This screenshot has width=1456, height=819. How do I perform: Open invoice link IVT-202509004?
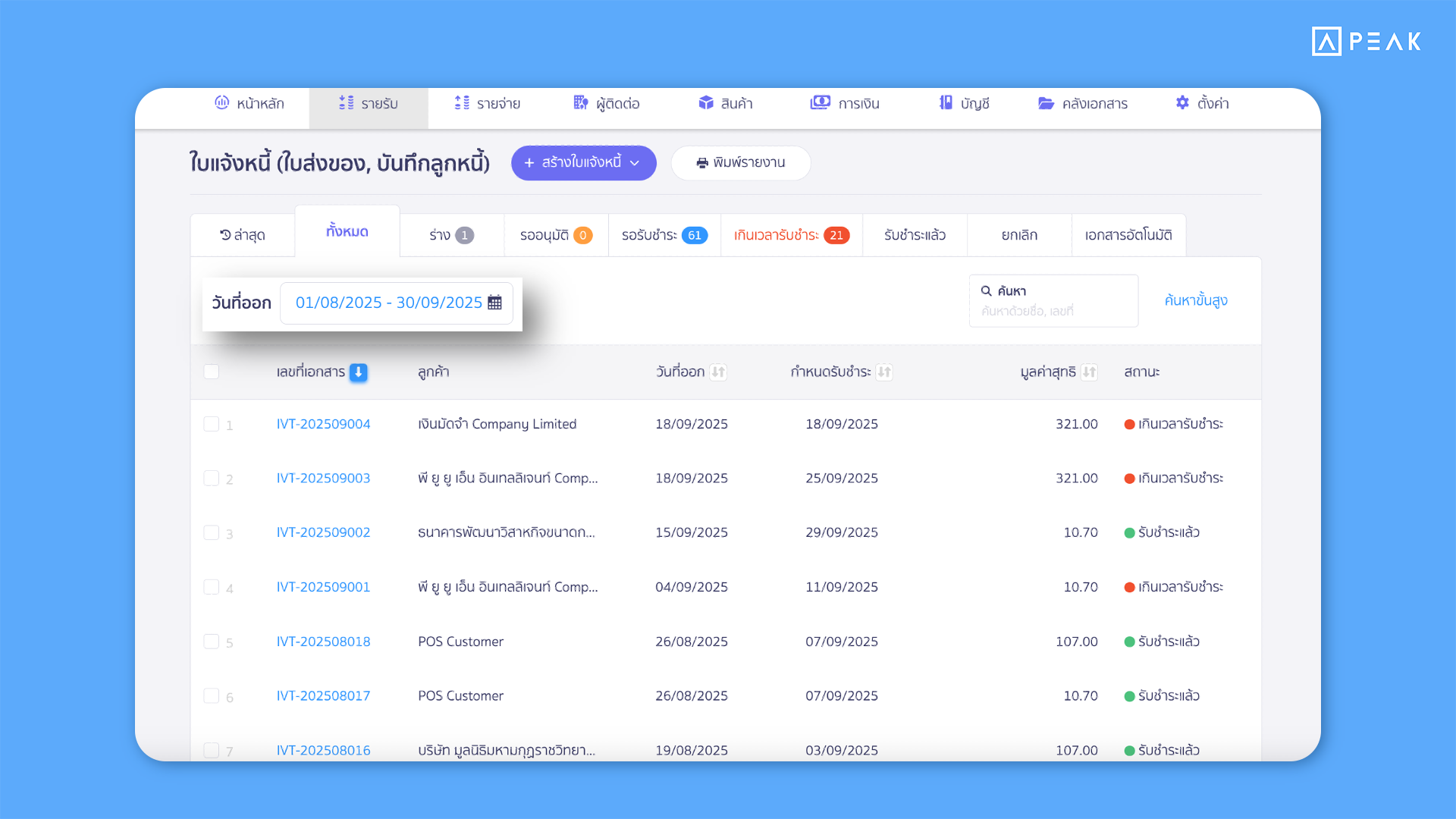pyautogui.click(x=323, y=424)
